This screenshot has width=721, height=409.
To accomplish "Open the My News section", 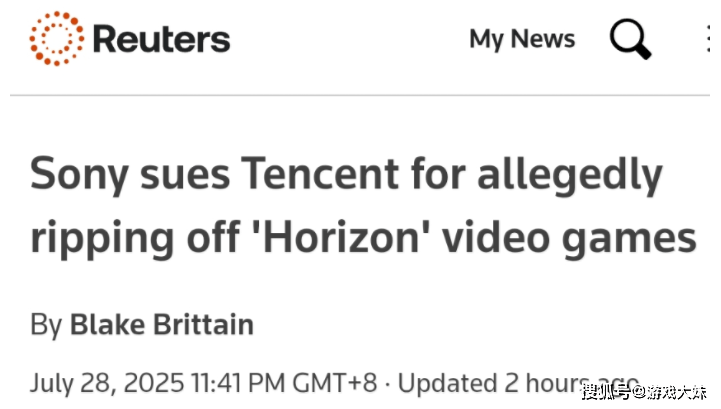I will pos(522,40).
